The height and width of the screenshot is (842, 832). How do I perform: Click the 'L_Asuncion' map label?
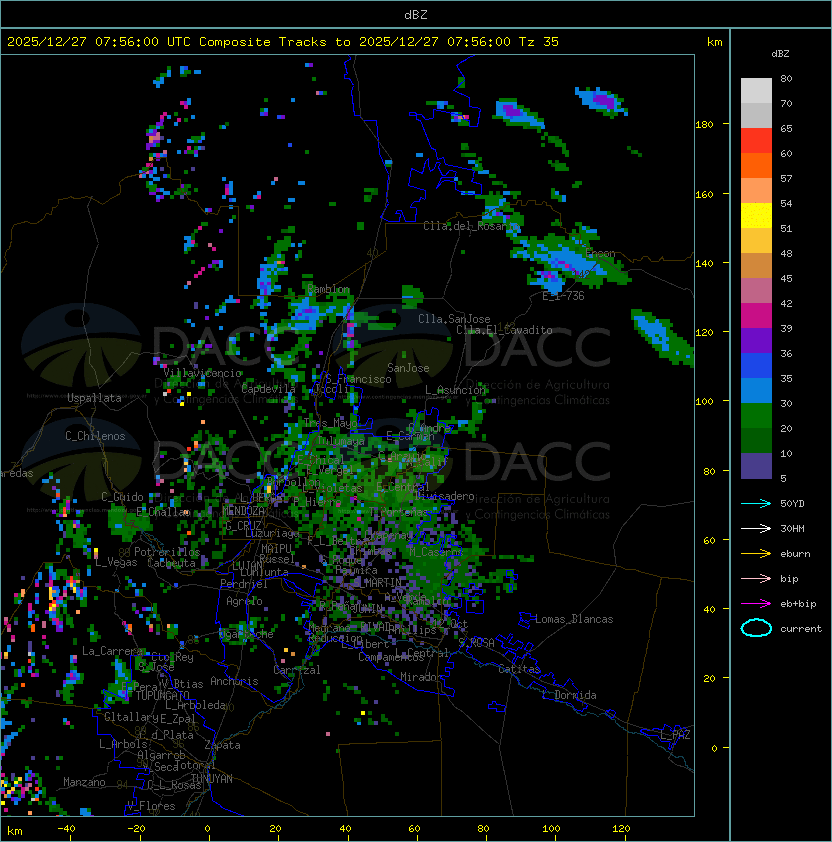tap(455, 390)
